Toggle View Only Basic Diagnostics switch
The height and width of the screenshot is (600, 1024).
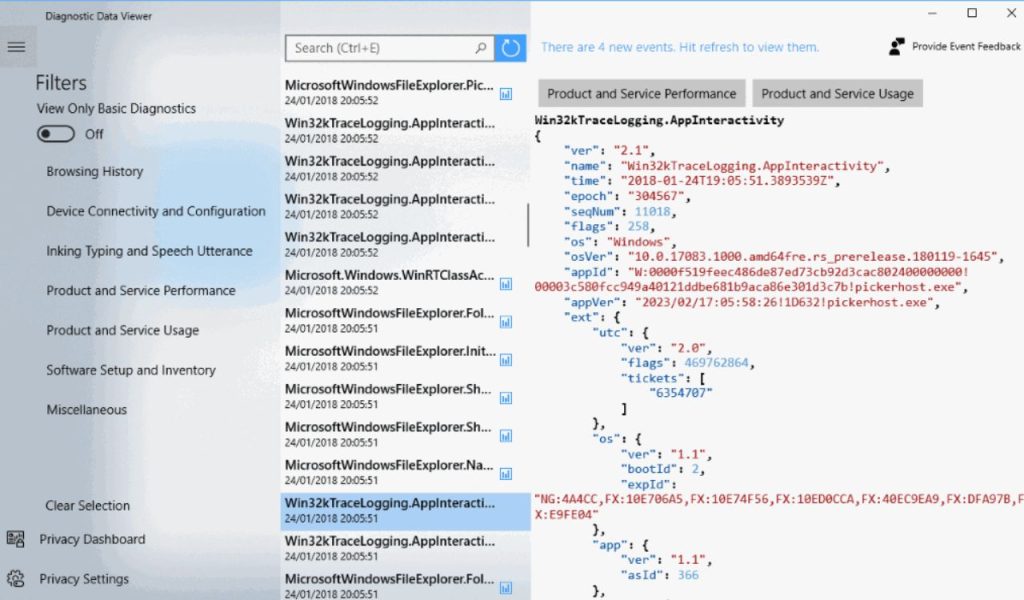pyautogui.click(x=56, y=134)
